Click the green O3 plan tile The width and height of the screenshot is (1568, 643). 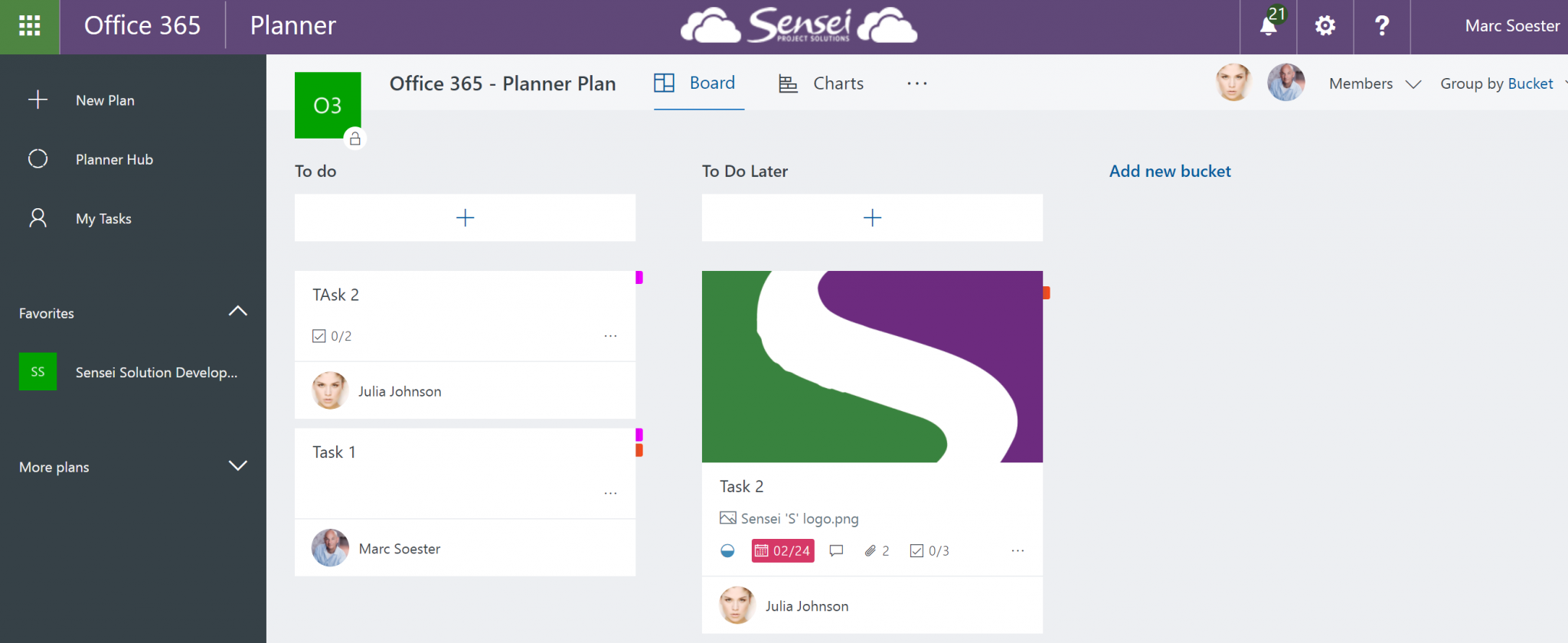328,105
